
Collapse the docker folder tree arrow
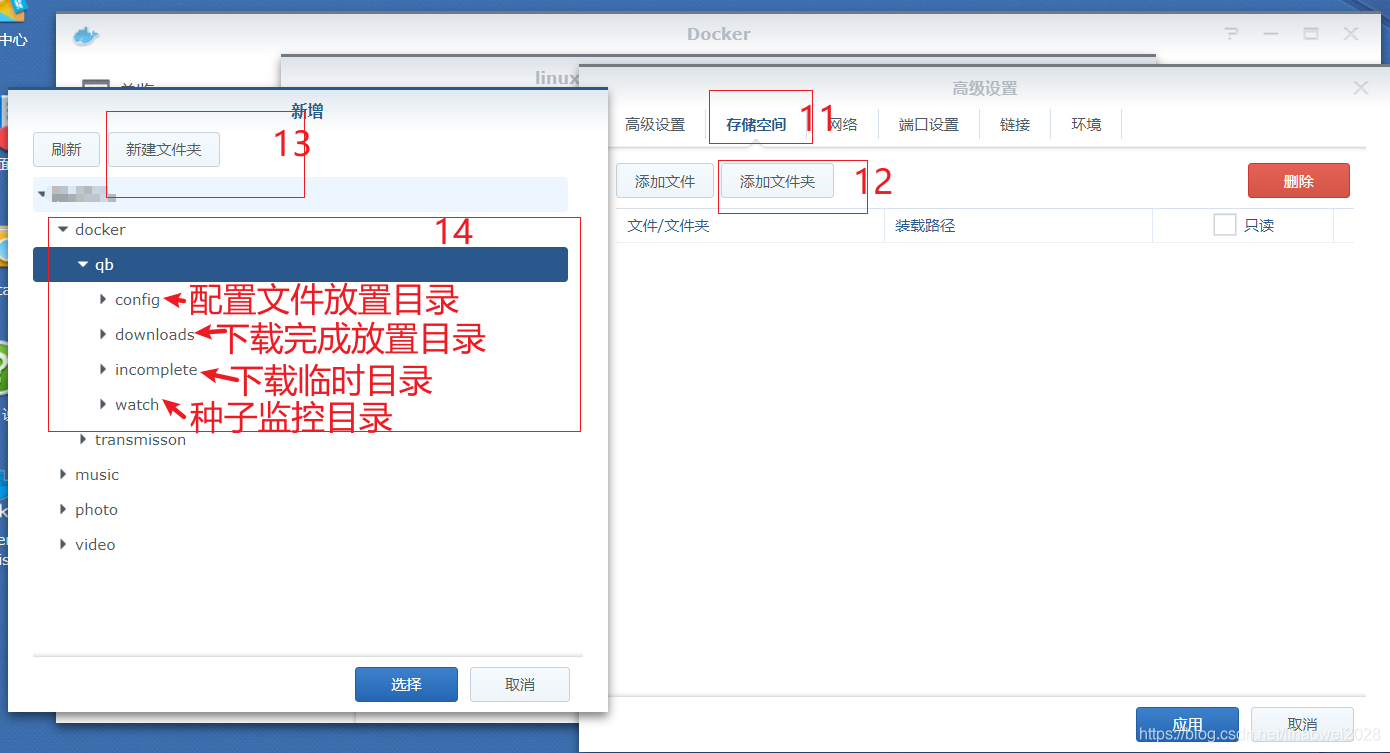point(63,230)
